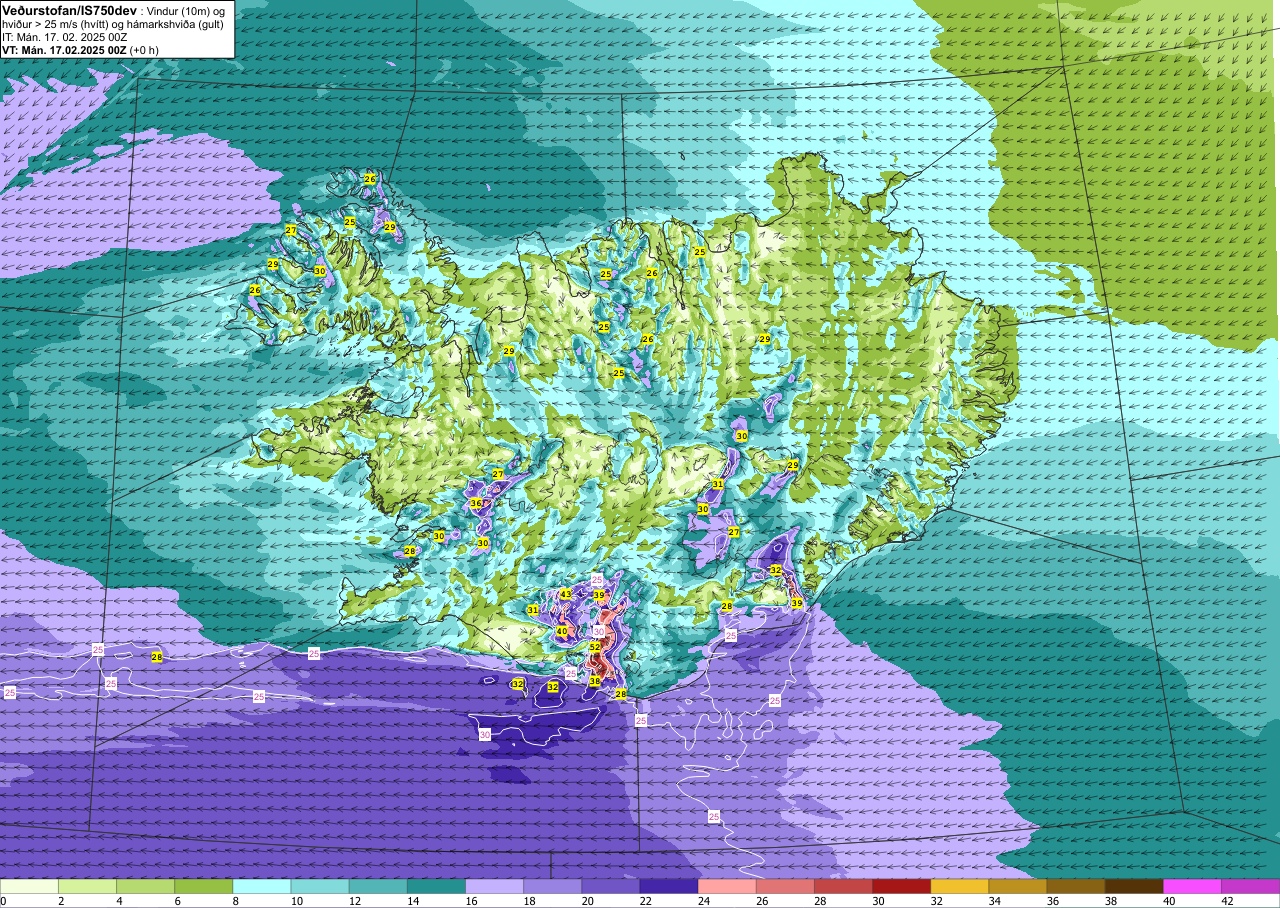Click the '0' tick label on the color scale
Image resolution: width=1280 pixels, height=908 pixels.
click(3, 901)
